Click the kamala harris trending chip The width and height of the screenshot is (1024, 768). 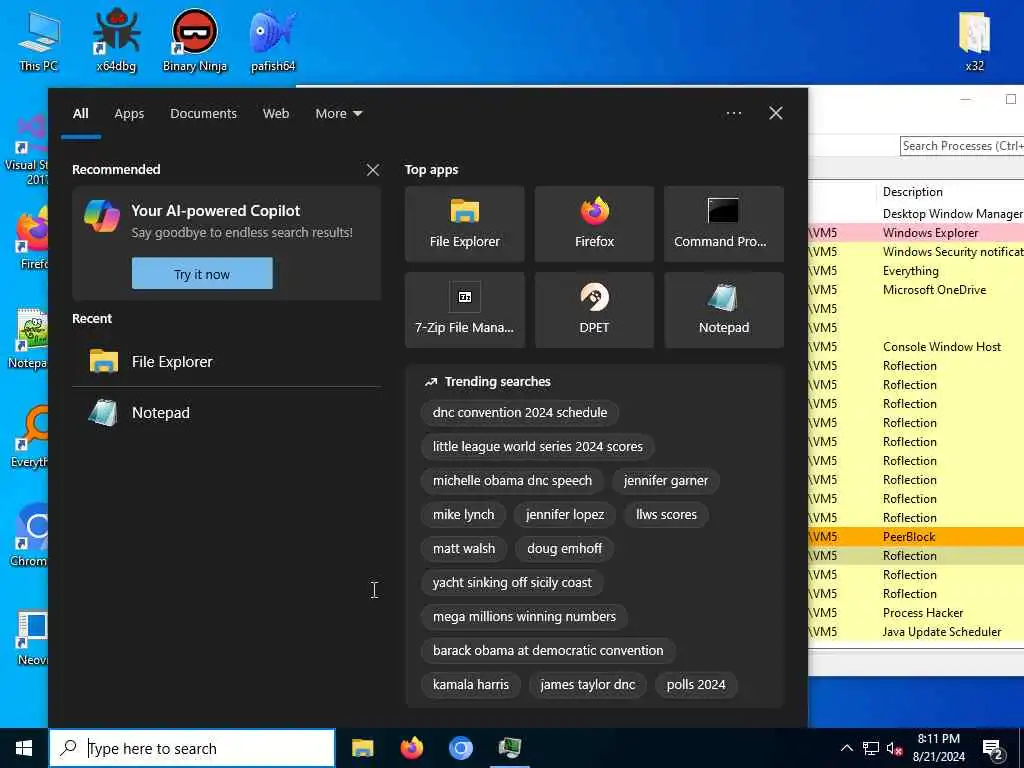click(470, 684)
